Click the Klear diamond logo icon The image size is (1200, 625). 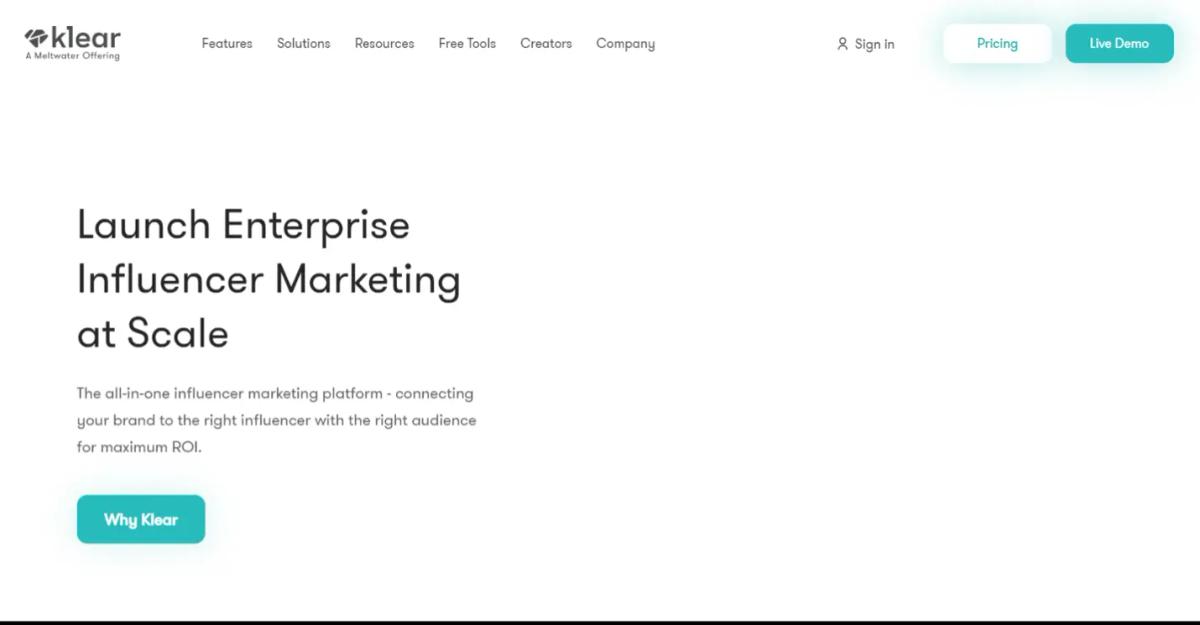pos(35,38)
